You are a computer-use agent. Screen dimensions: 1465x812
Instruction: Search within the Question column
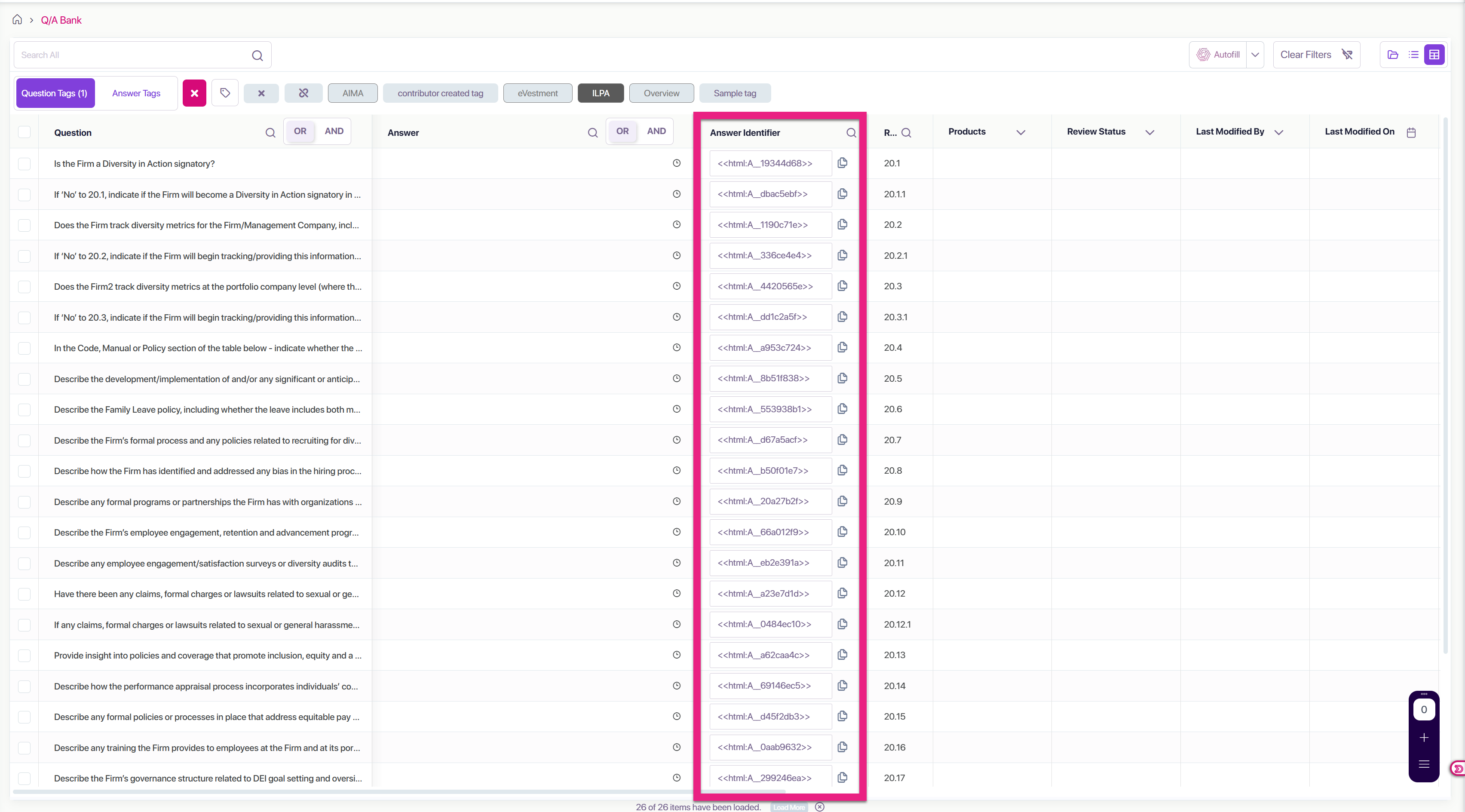270,132
